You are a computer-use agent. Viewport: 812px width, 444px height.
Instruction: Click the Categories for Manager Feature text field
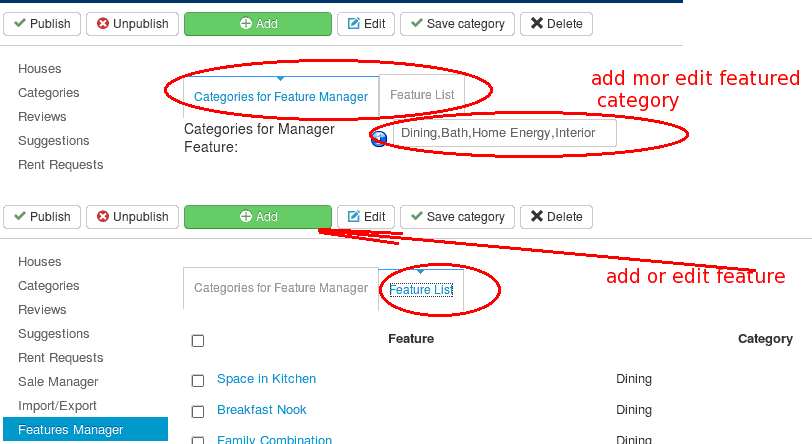pos(505,133)
